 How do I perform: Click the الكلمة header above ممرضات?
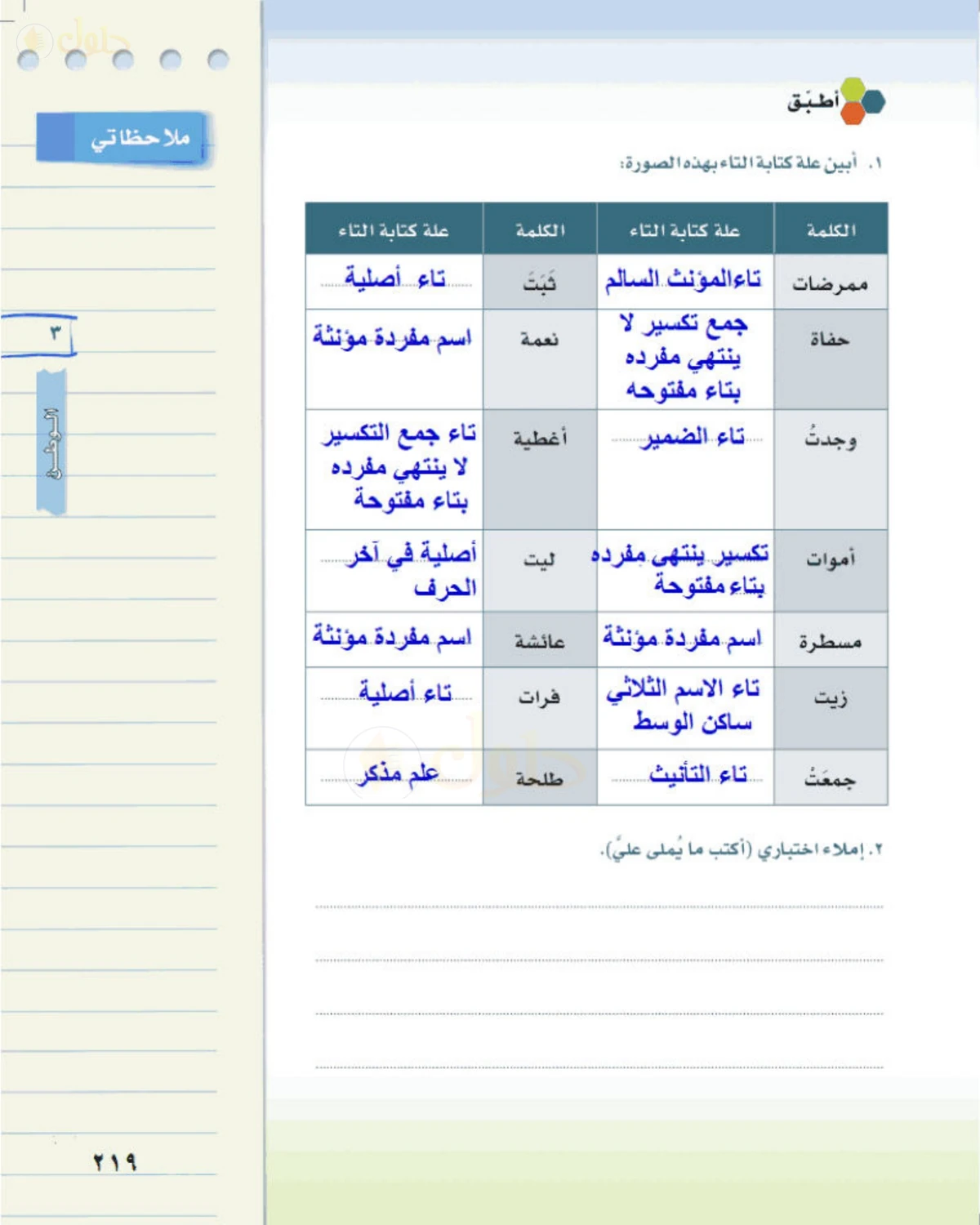click(831, 230)
